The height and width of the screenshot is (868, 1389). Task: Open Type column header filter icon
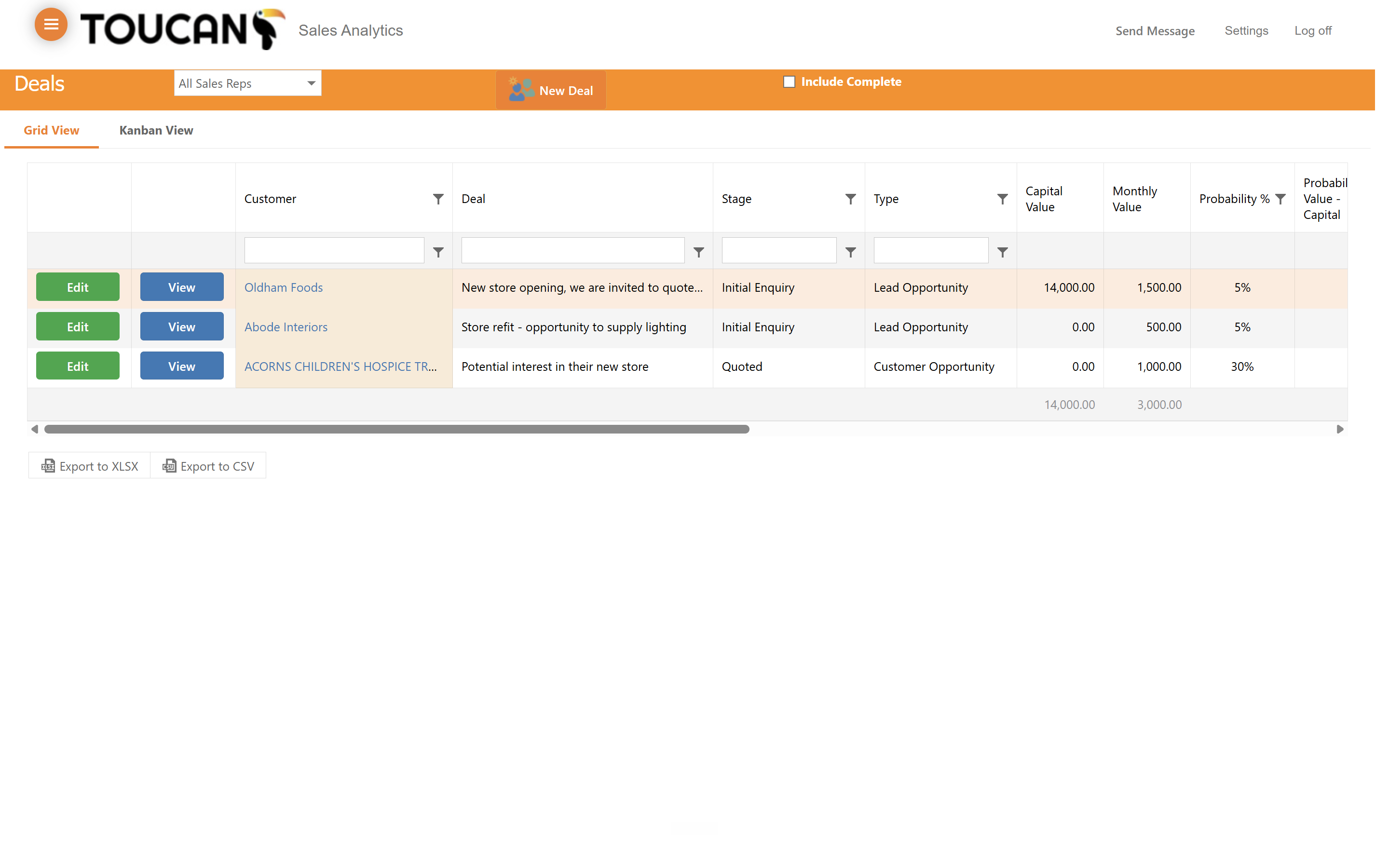1002,199
